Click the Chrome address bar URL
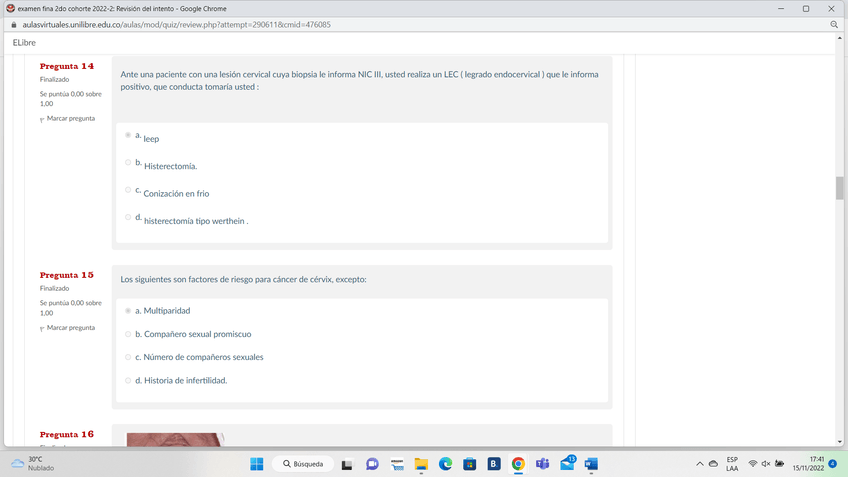848x477 pixels. (x=176, y=25)
